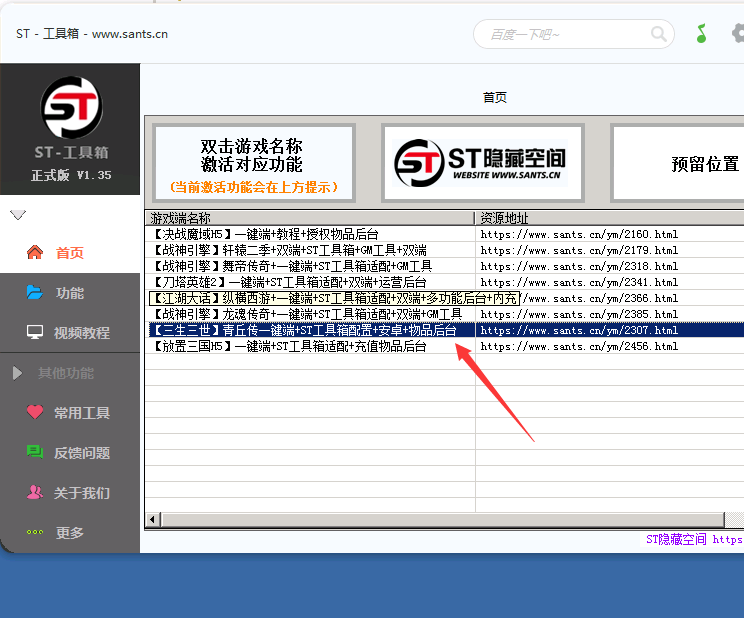Open the 常用工具 sidebar item
This screenshot has height=618, width=744.
pos(70,413)
